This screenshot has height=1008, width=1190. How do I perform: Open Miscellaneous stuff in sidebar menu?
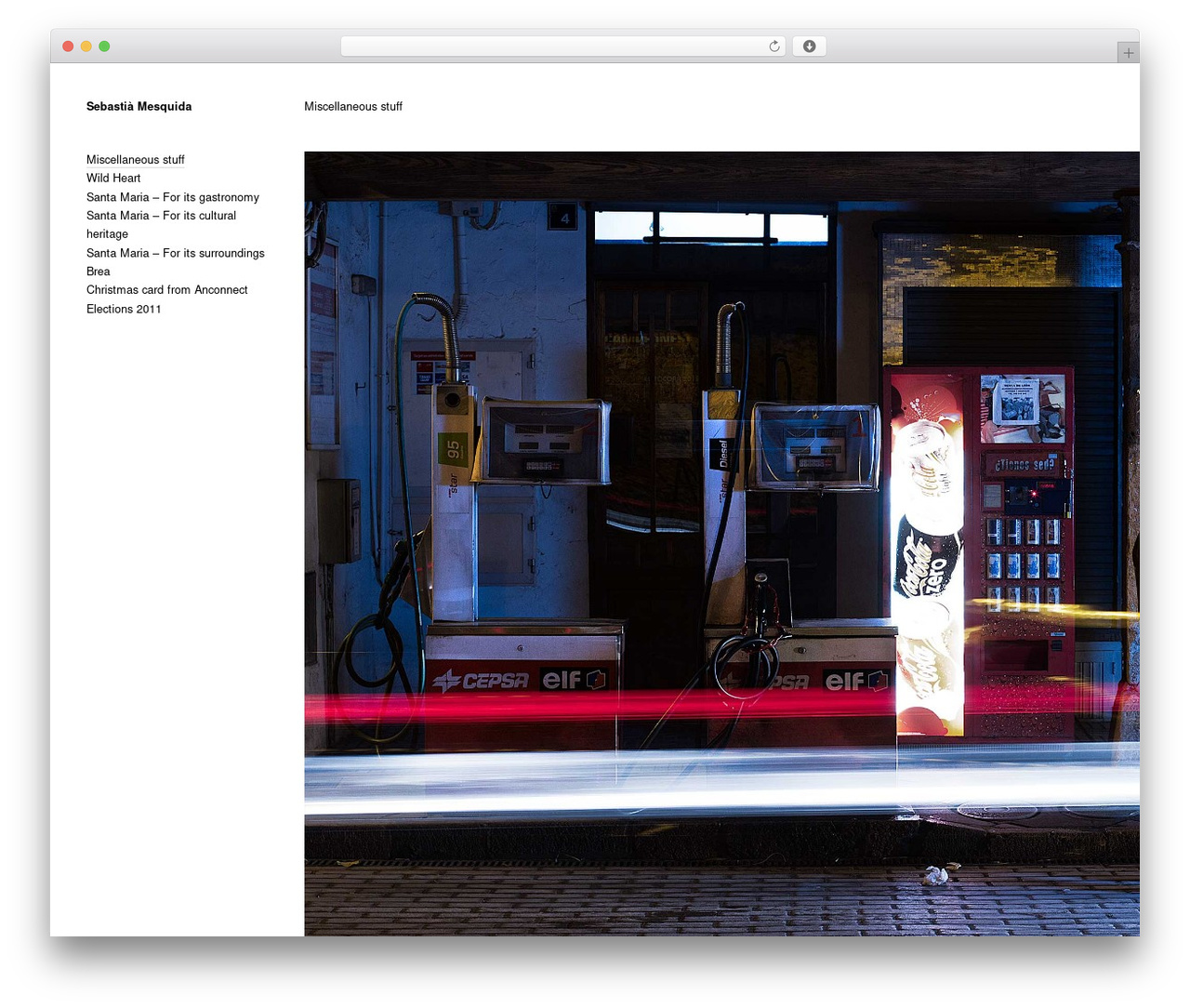point(136,160)
